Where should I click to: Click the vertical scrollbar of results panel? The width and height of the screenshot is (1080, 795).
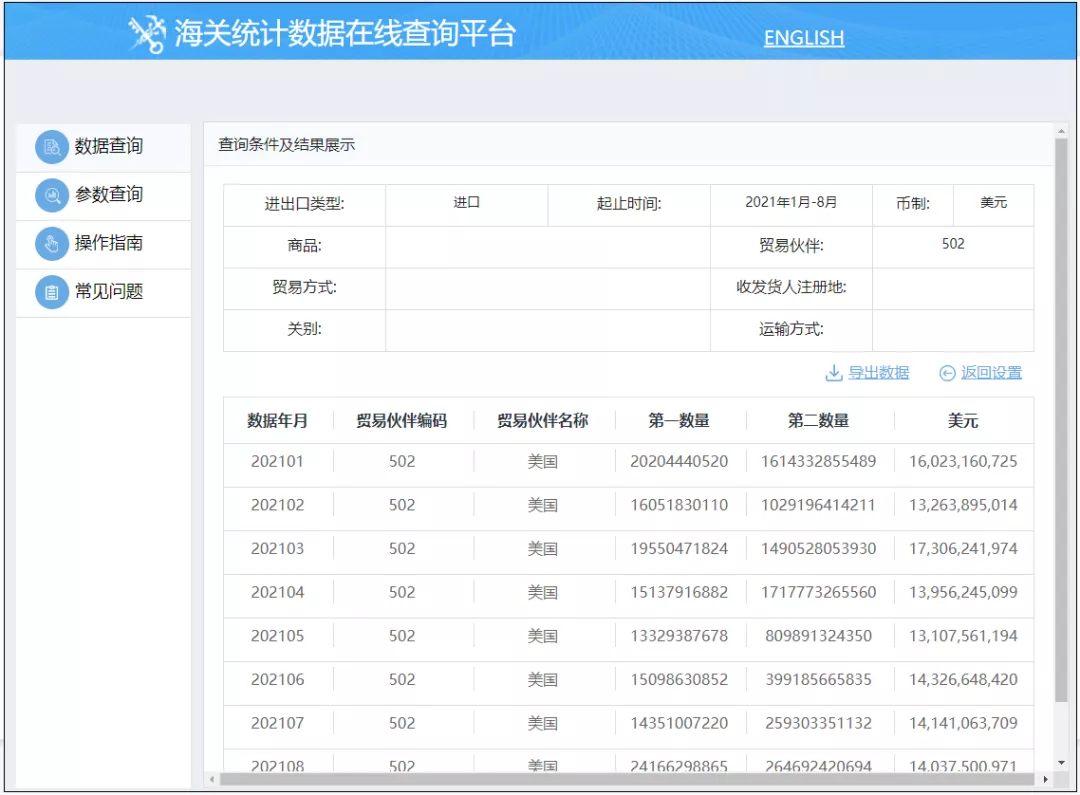click(1061, 420)
